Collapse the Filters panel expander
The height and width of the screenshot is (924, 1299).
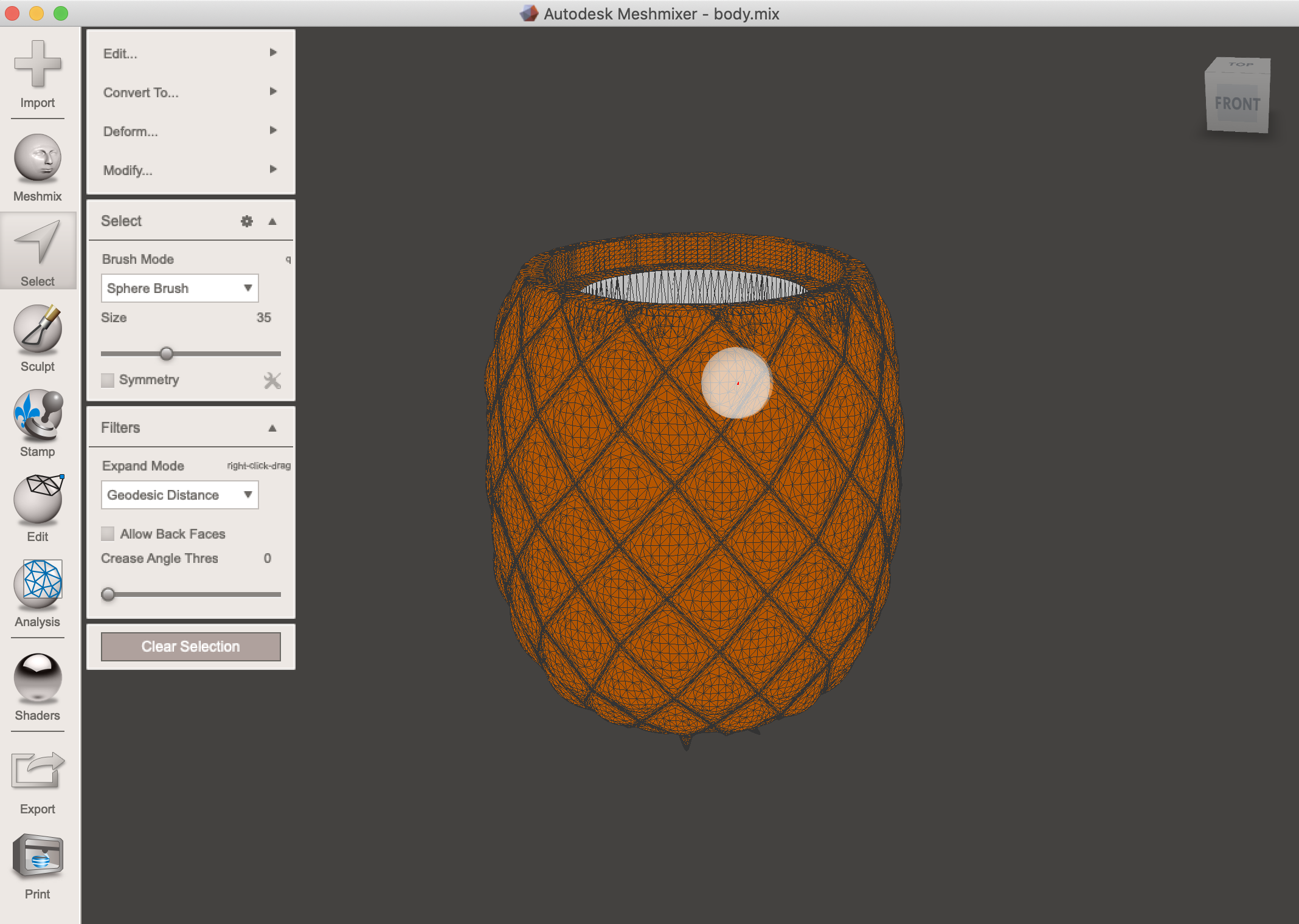[x=275, y=427]
